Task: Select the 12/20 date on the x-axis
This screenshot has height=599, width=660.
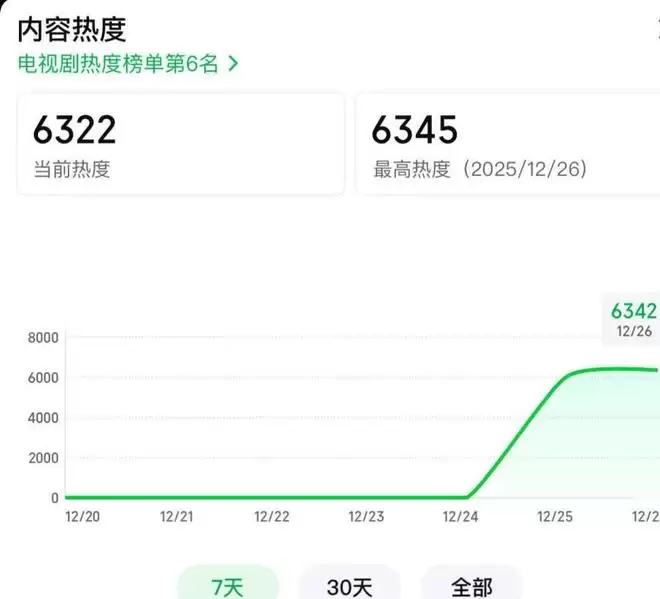Action: 81,517
